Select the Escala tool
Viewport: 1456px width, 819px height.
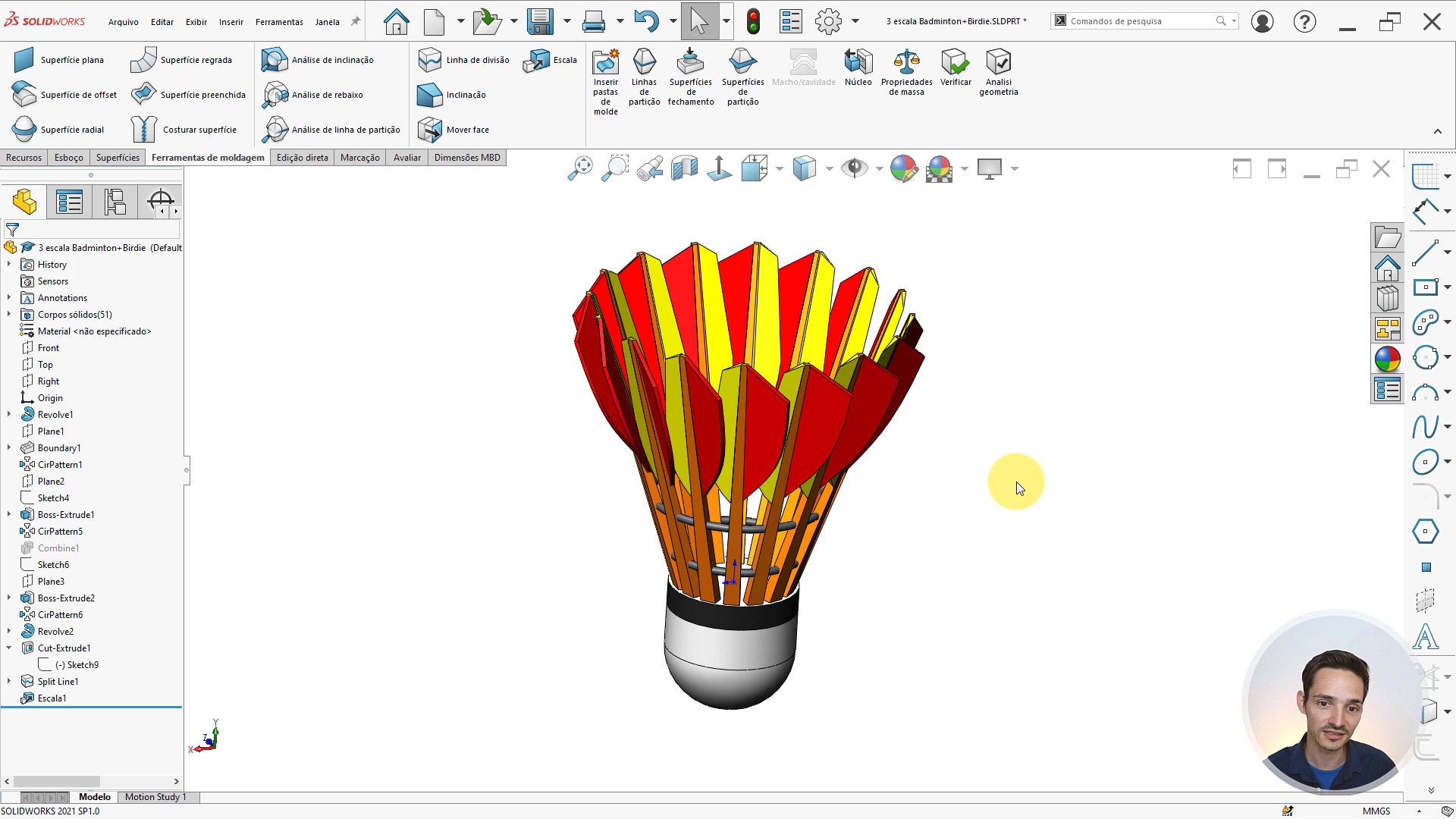(x=550, y=60)
